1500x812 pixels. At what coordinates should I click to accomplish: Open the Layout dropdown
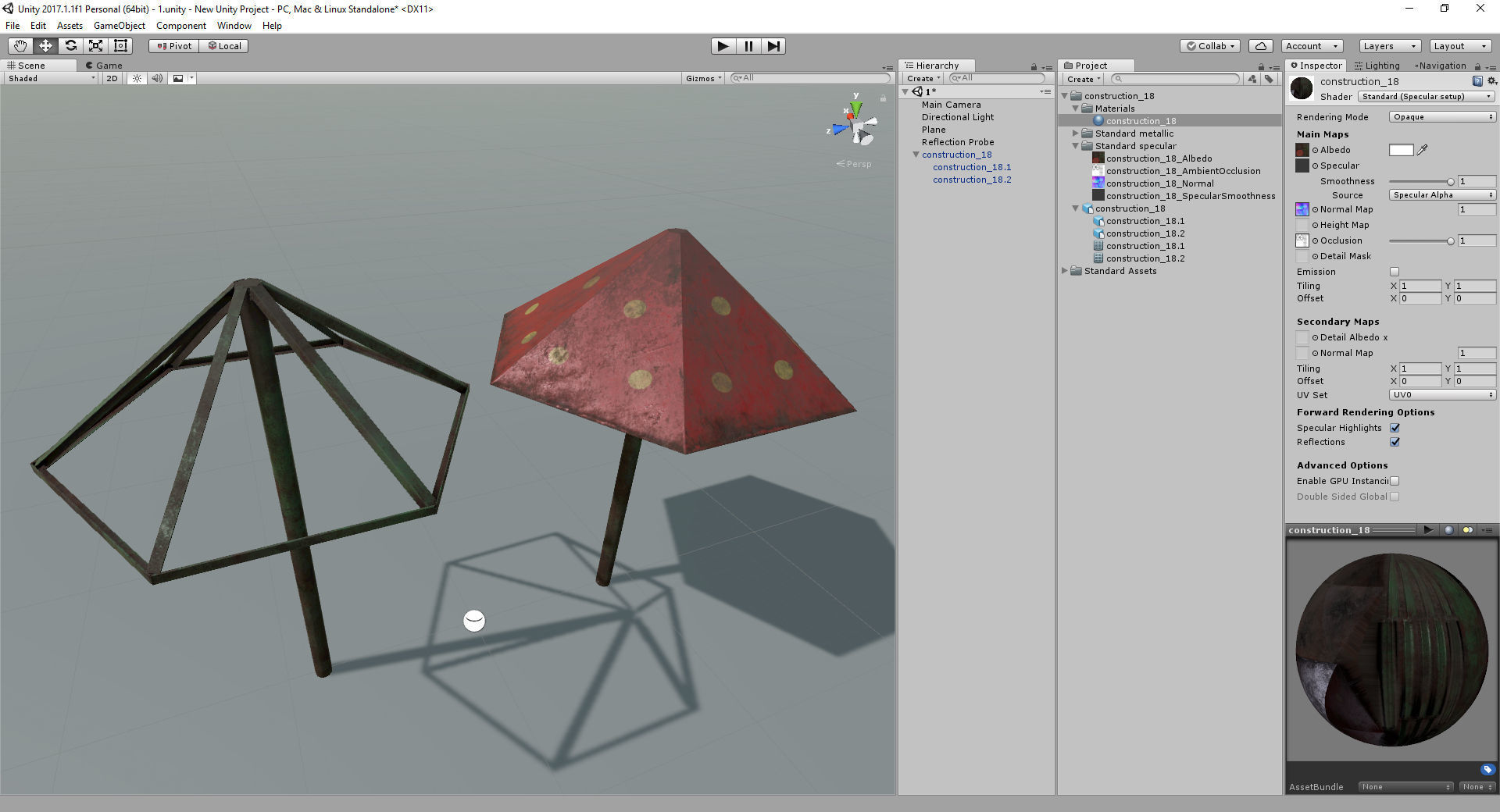(x=1460, y=46)
